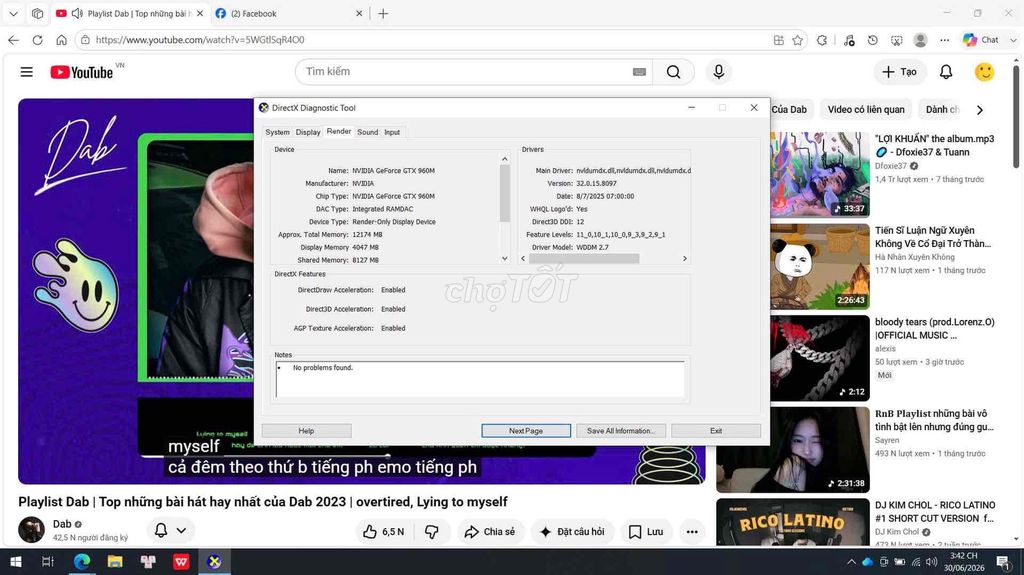Image resolution: width=1024 pixels, height=575 pixels.
Task: Click the Device list scroll up arrow
Action: (x=504, y=159)
